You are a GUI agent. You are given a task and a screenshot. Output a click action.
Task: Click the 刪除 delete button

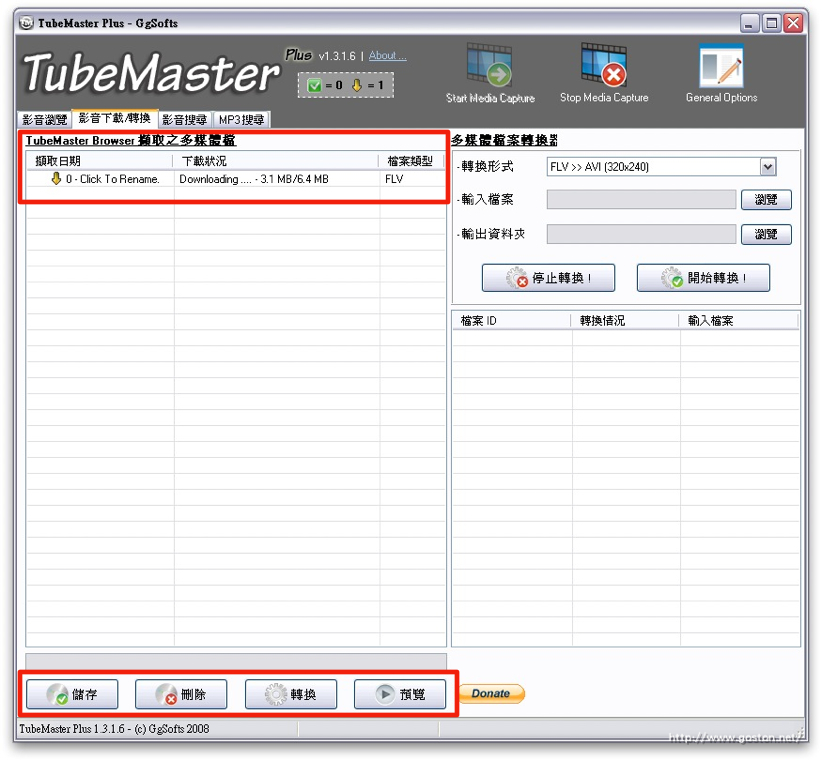(181, 694)
